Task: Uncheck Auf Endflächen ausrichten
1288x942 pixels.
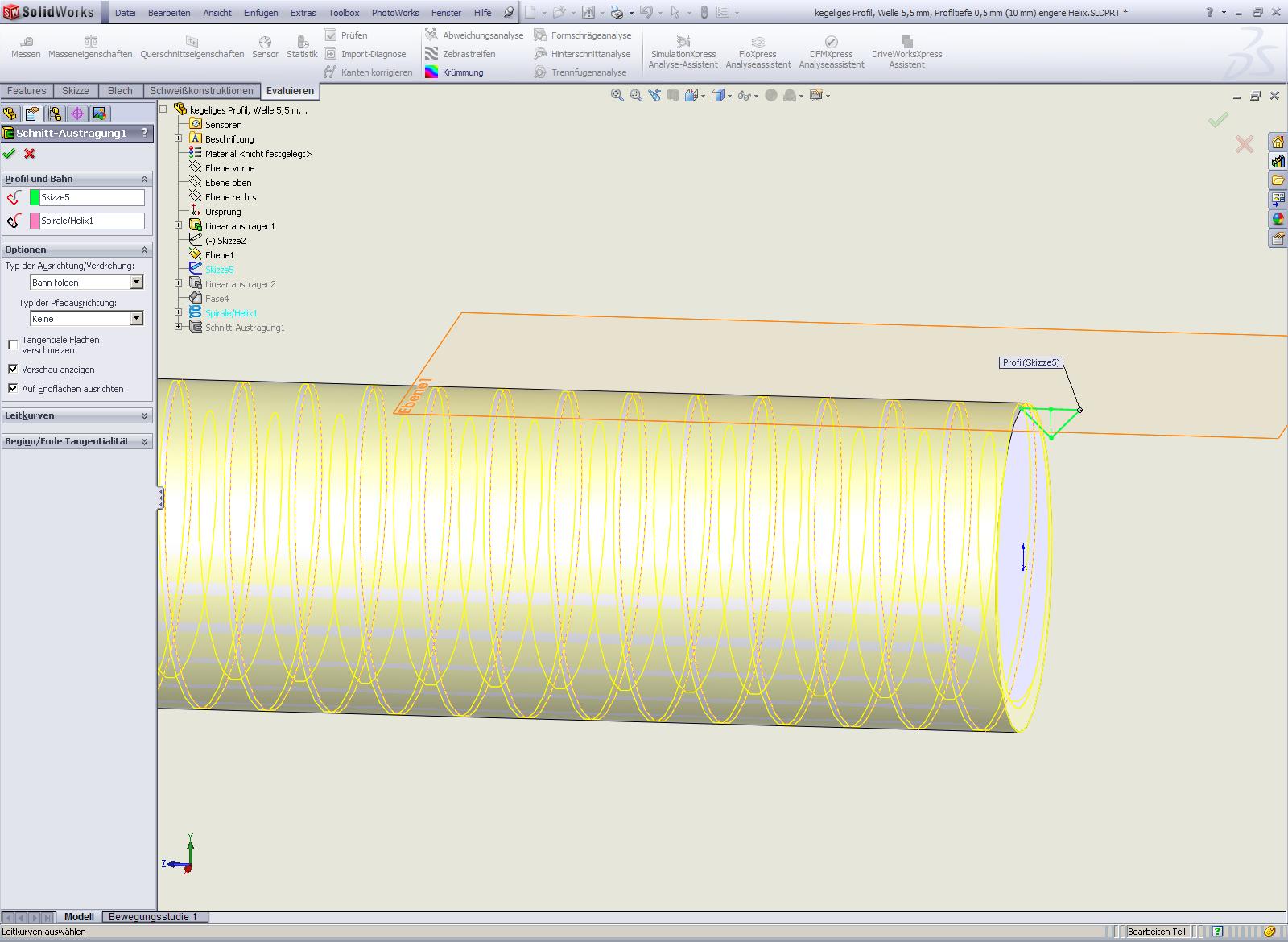Action: (x=13, y=388)
